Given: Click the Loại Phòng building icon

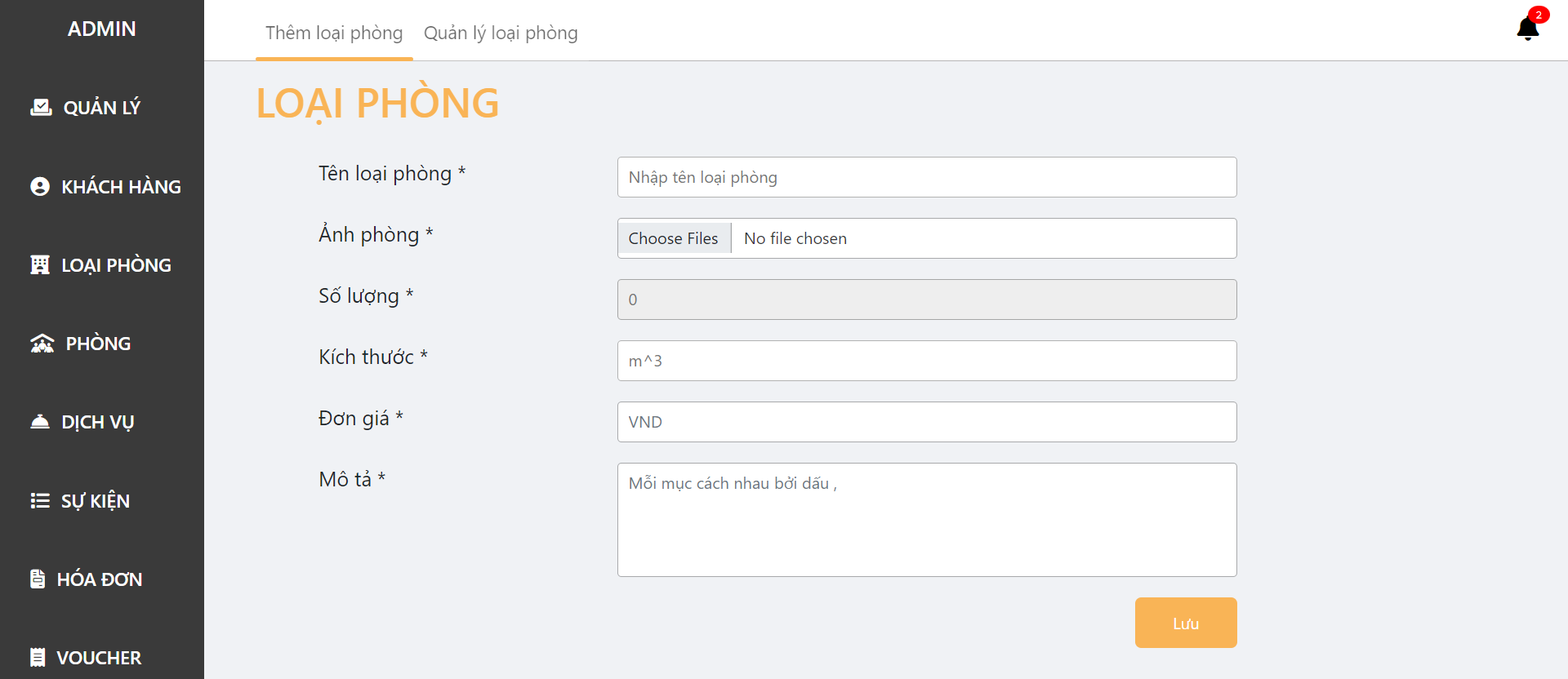Looking at the screenshot, I should pyautogui.click(x=40, y=264).
